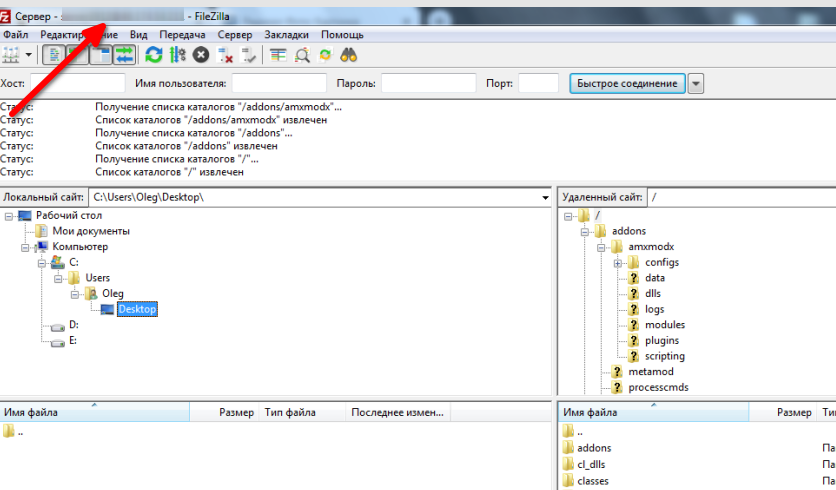The image size is (836, 490).
Task: Collapse the remote addons folder node
Action: 584,232
